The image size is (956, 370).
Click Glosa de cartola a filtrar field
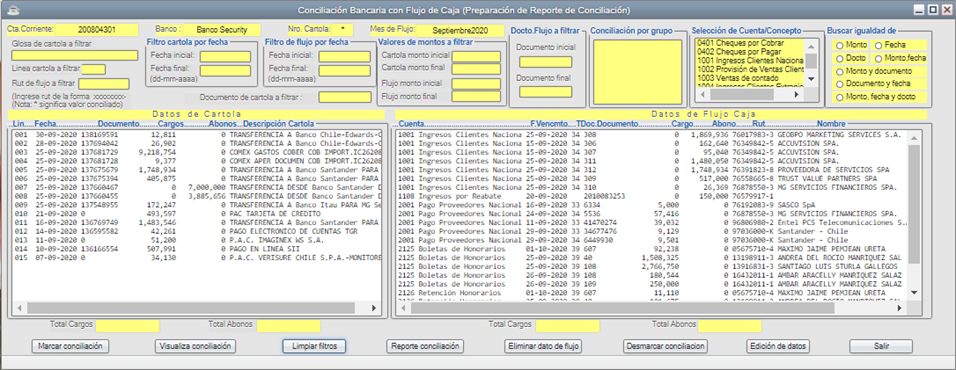(x=74, y=56)
